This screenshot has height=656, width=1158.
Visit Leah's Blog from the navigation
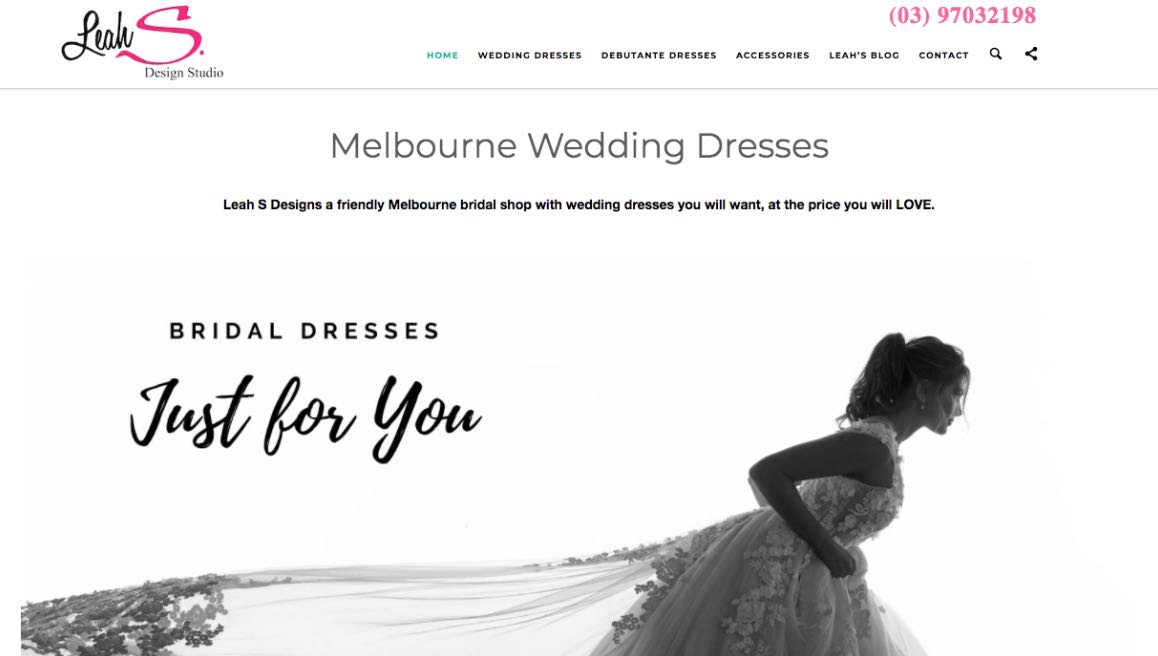tap(864, 55)
